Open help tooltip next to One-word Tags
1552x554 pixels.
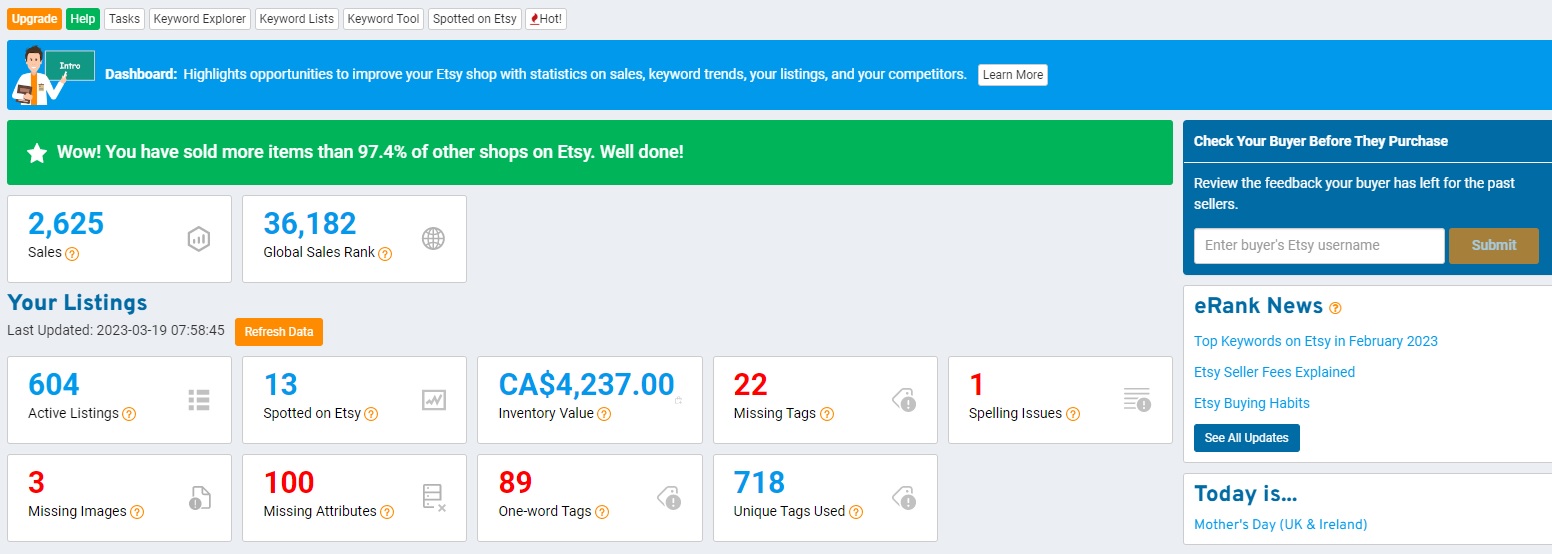coord(602,512)
